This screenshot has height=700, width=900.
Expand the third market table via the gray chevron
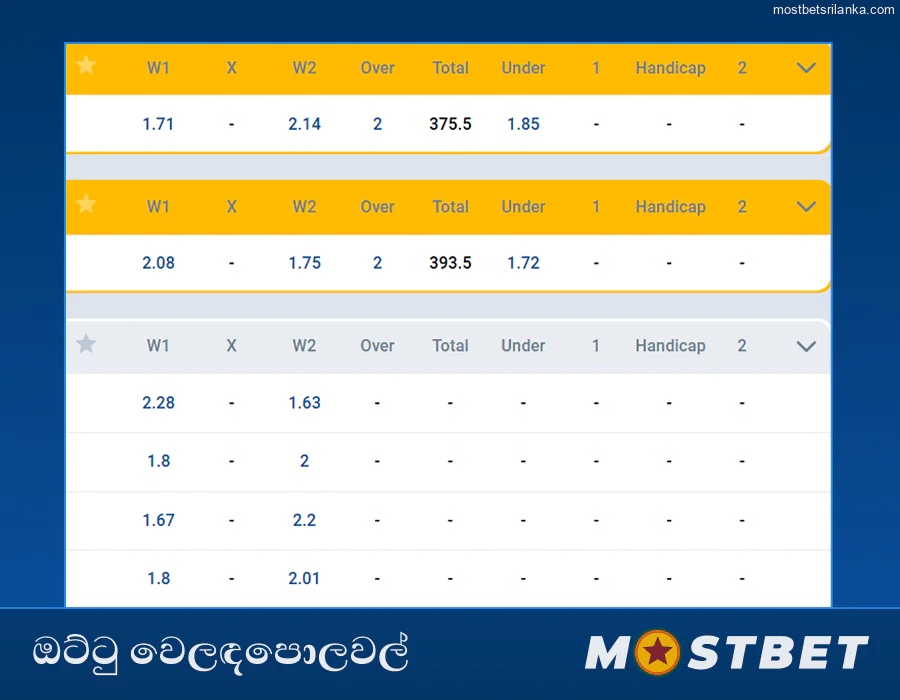coord(806,345)
